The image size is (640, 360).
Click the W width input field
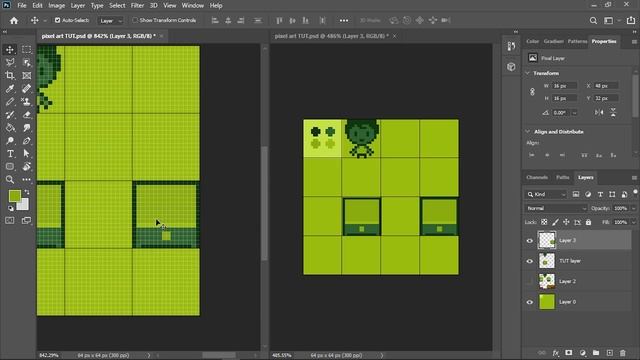click(564, 86)
